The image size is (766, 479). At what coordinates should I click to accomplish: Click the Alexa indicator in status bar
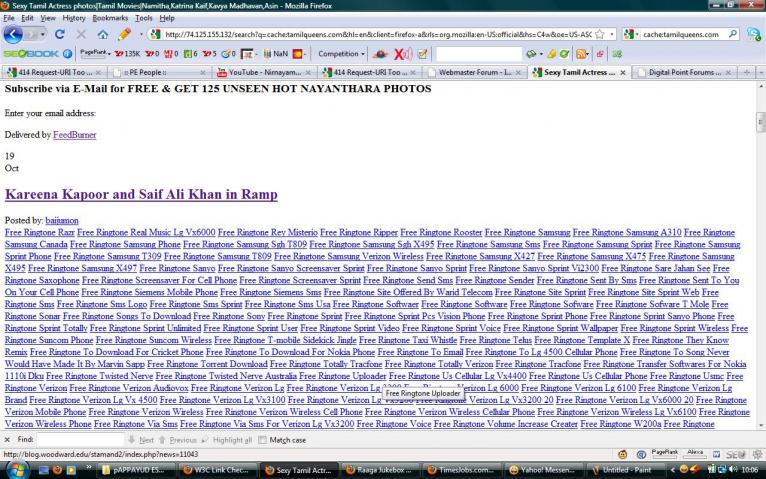[x=695, y=454]
